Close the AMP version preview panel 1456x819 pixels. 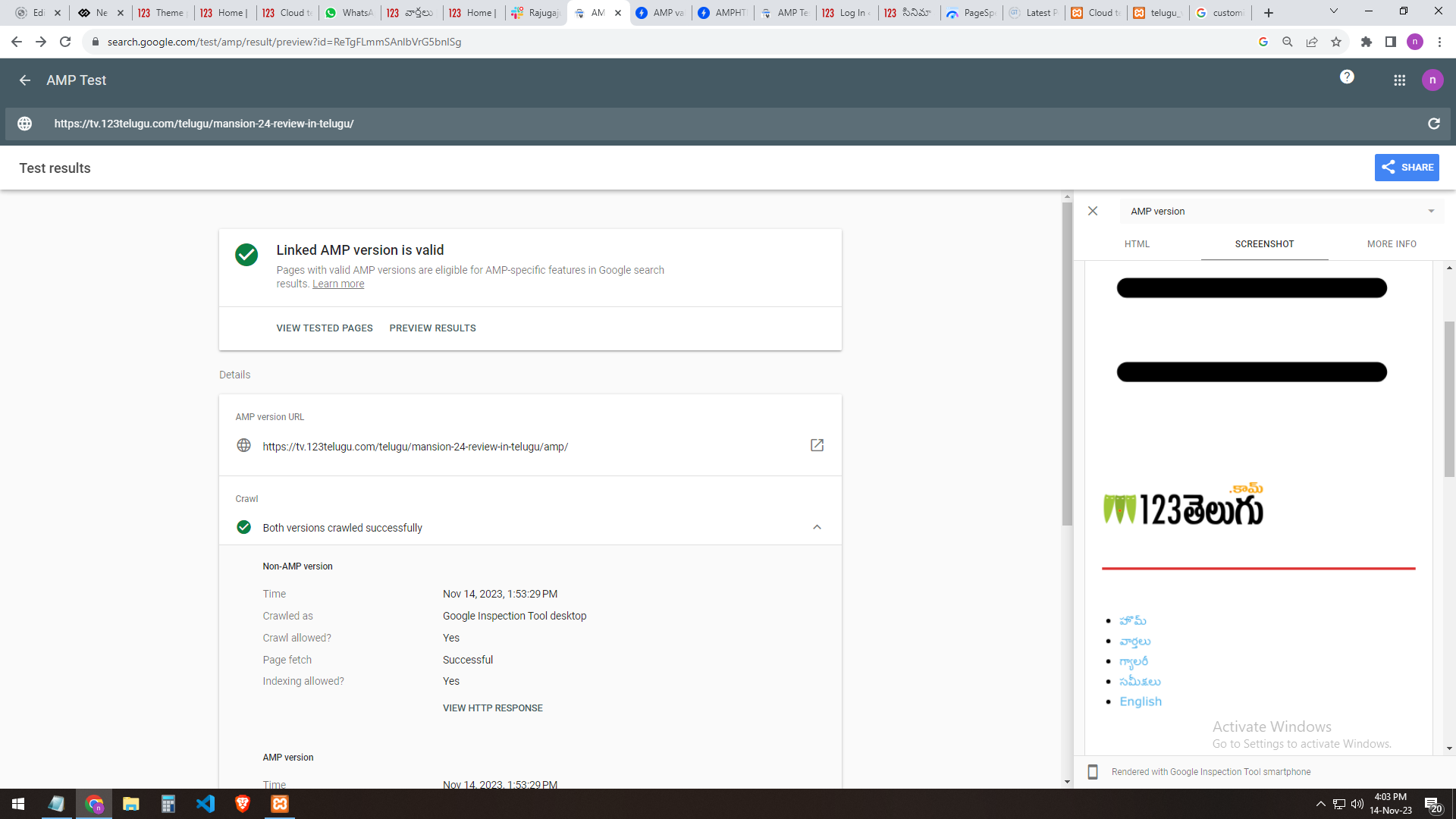(1093, 211)
